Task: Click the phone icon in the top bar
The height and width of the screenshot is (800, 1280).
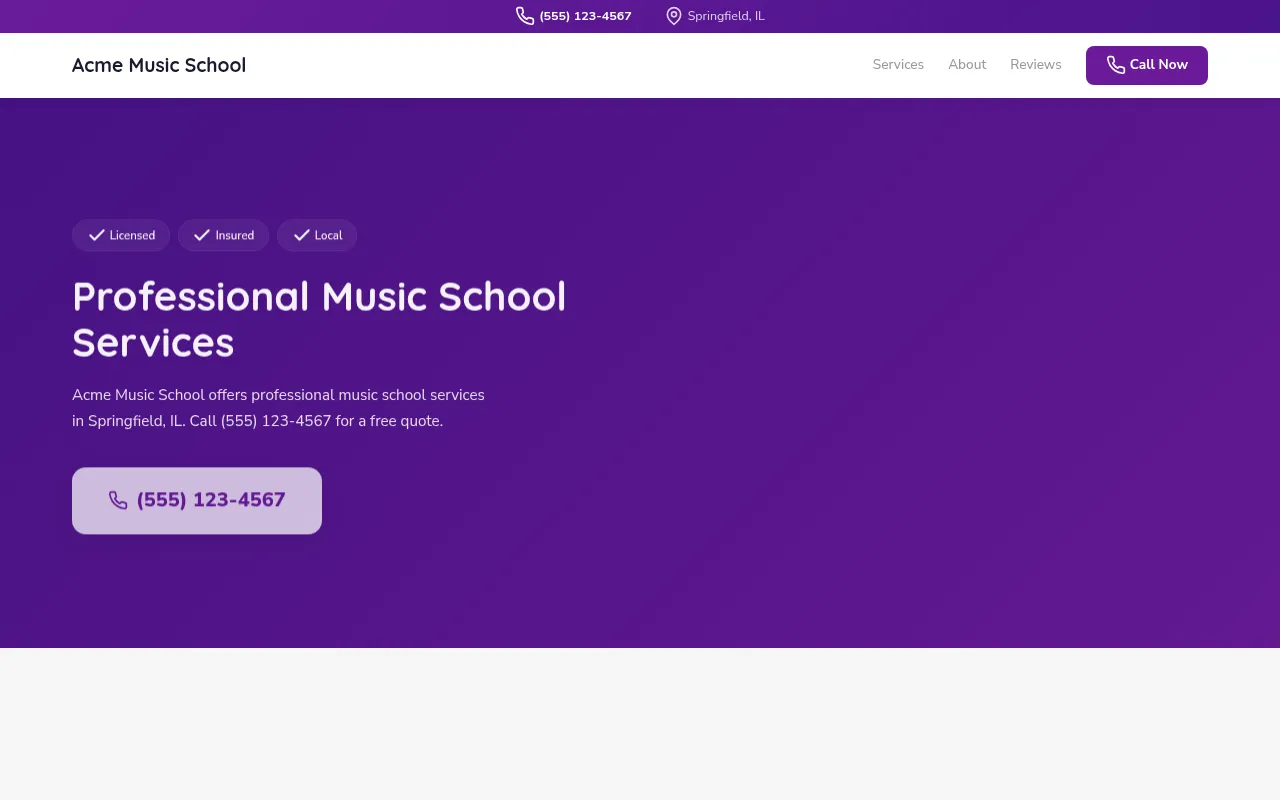Action: (x=524, y=15)
